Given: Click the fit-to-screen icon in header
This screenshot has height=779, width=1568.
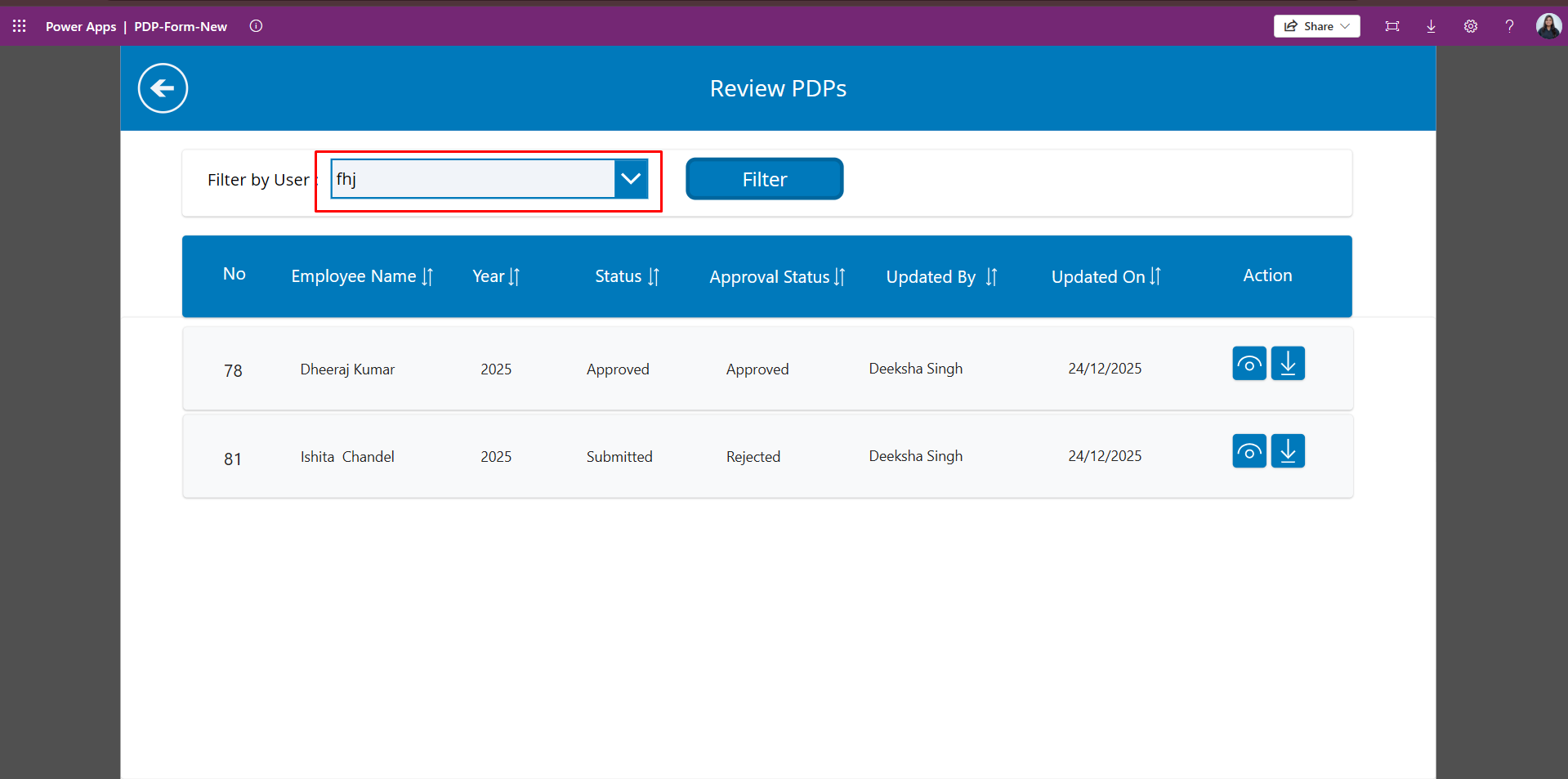Looking at the screenshot, I should pyautogui.click(x=1392, y=26).
